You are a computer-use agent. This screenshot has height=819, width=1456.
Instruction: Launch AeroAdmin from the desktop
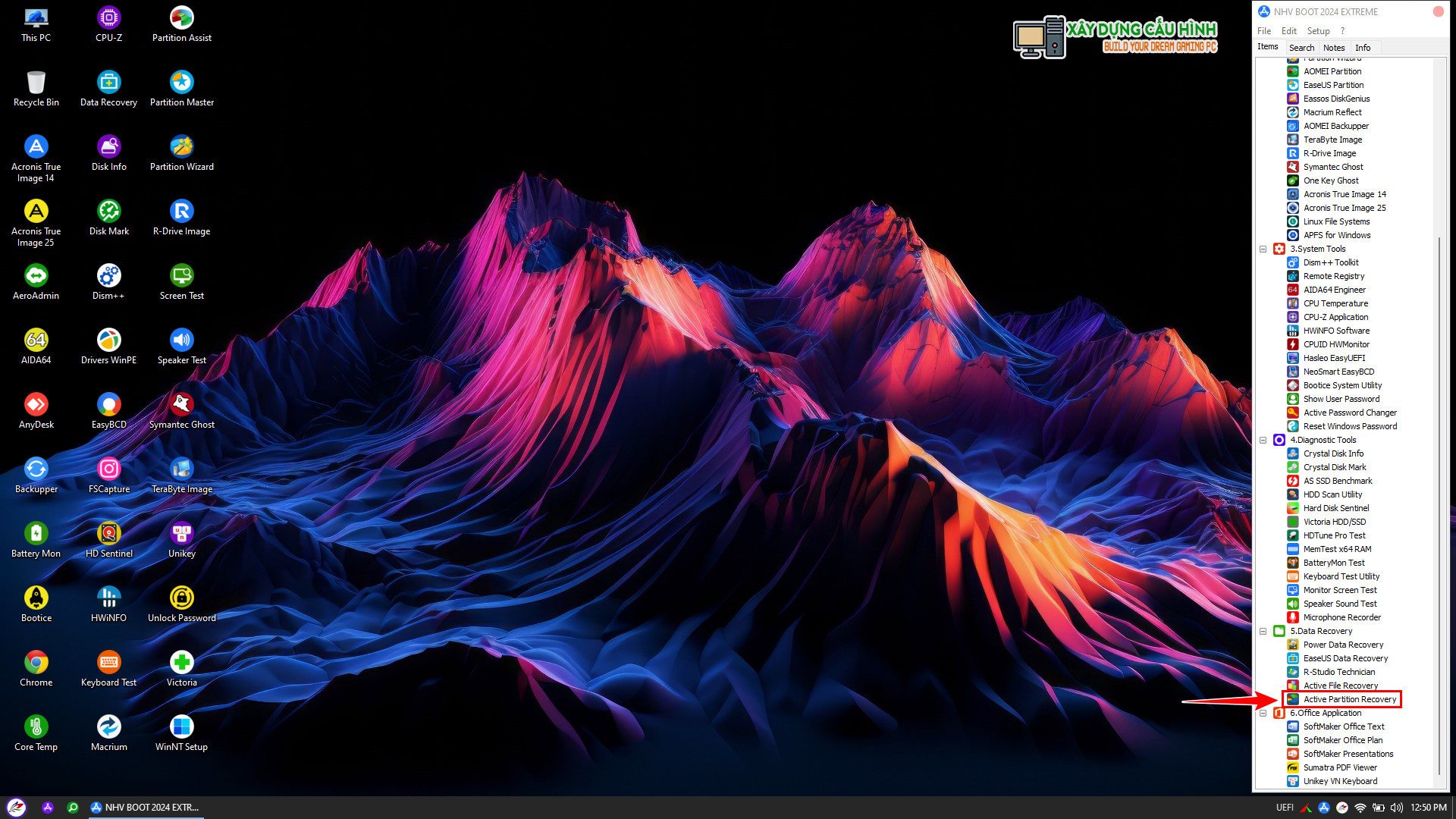[36, 282]
